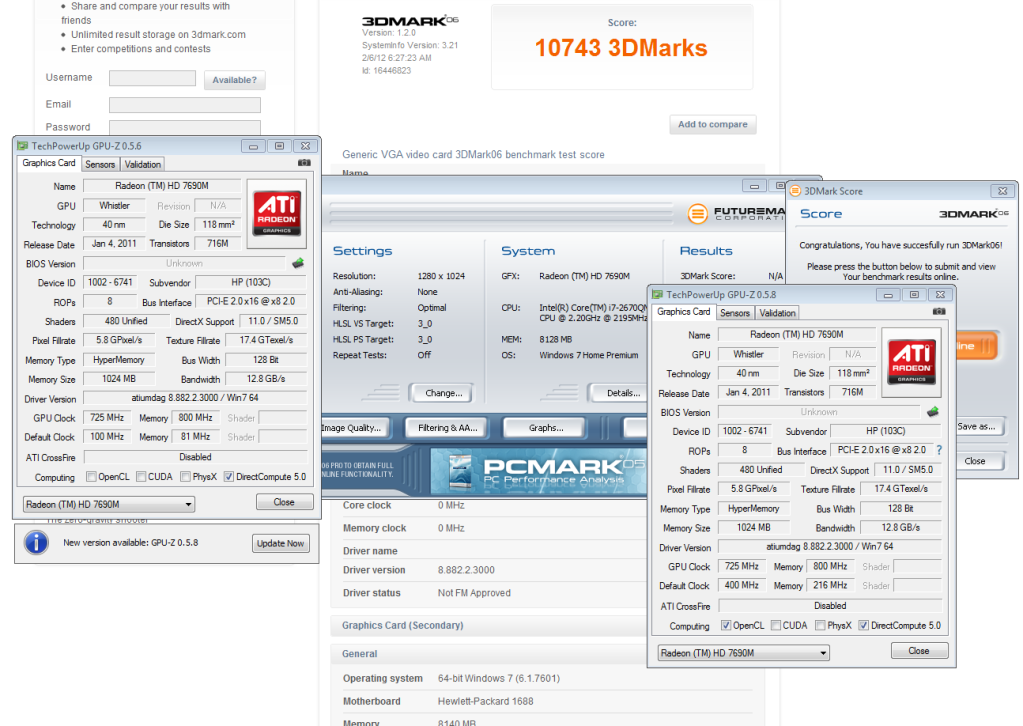The image size is (1023, 726).
Task: Click the blue info icon beside the update notice
Action: click(x=37, y=543)
